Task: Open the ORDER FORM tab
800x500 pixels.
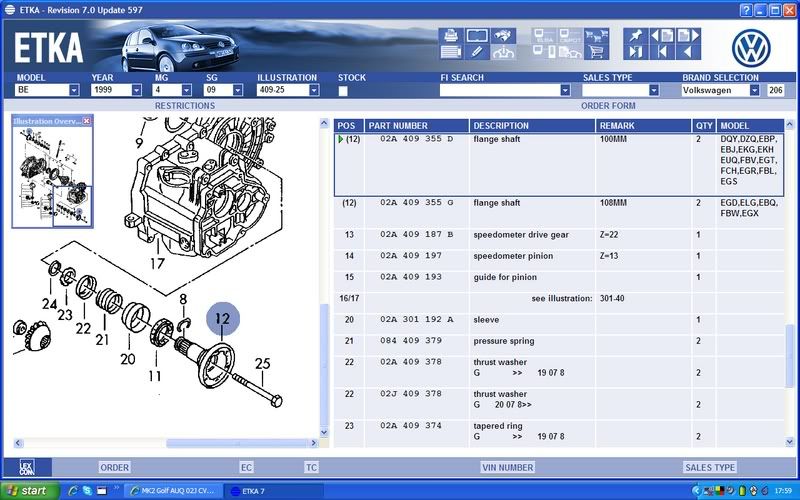Action: pyautogui.click(x=608, y=106)
